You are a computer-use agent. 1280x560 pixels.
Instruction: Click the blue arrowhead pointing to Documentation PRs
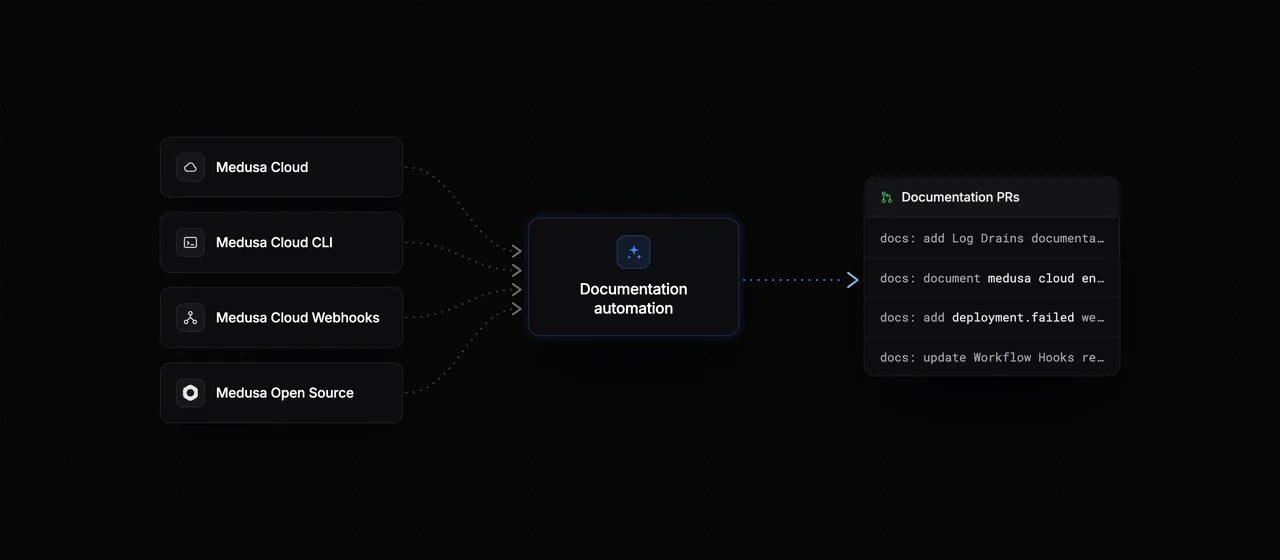pos(853,280)
